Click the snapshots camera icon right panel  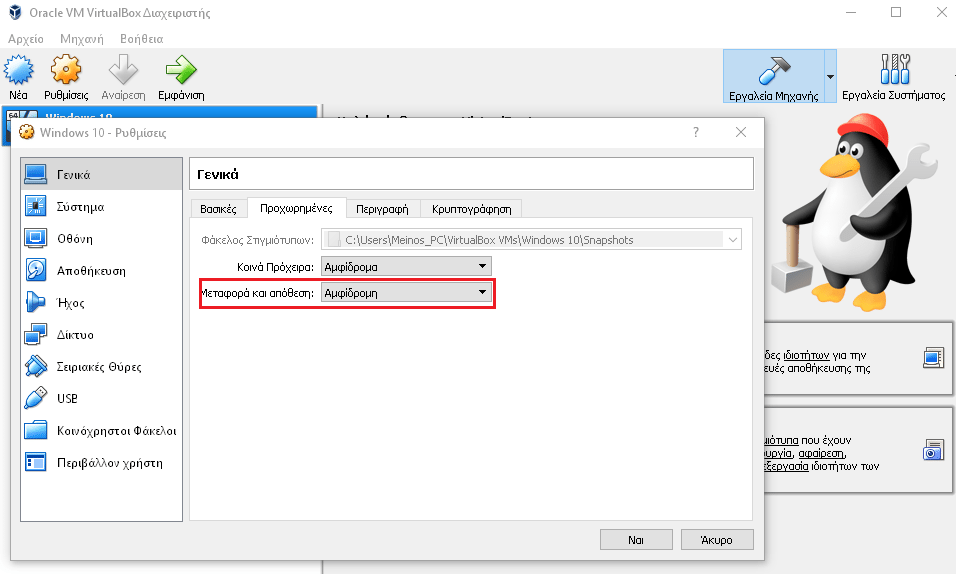pyautogui.click(x=933, y=450)
